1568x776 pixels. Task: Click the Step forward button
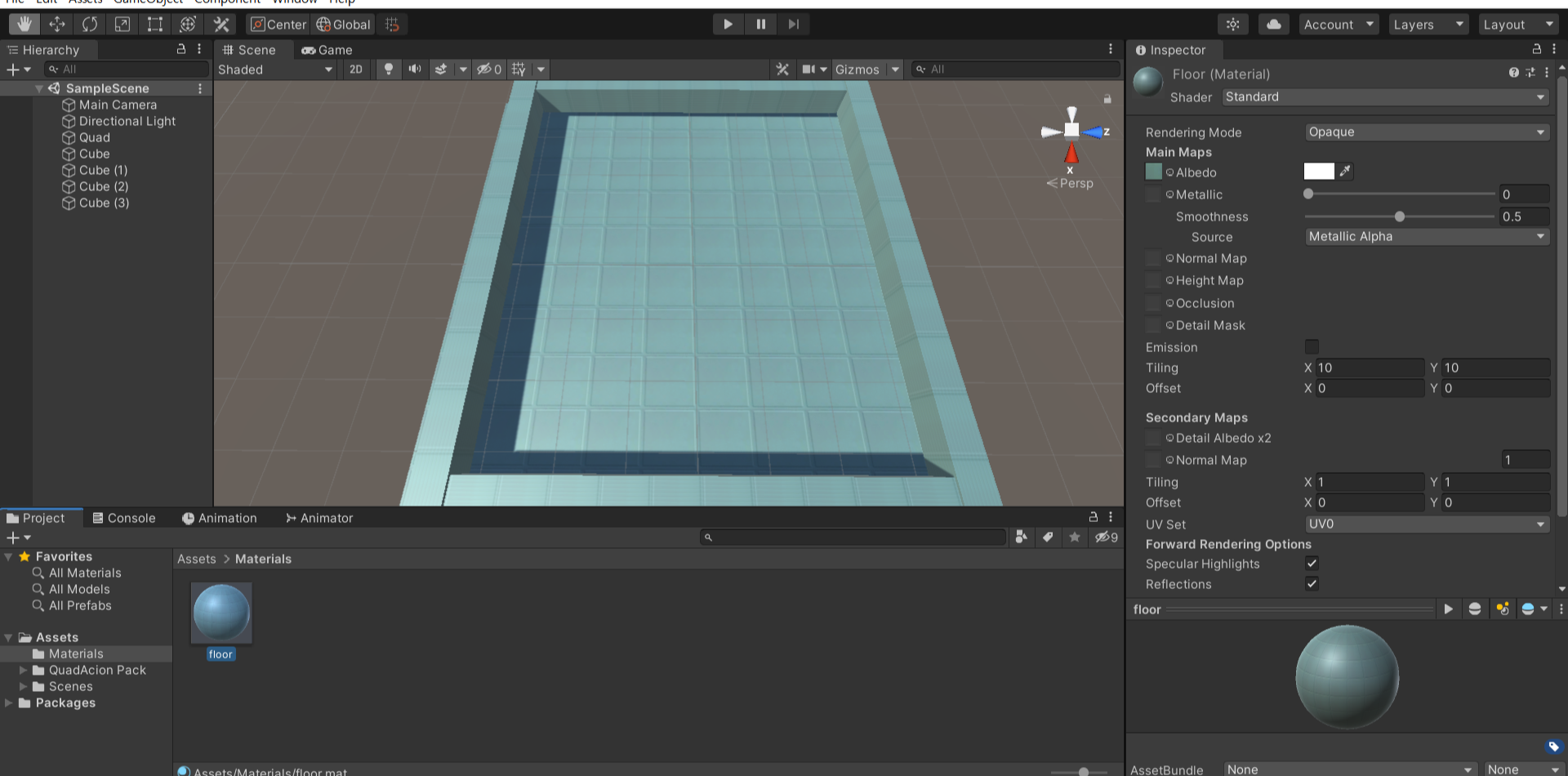(x=793, y=25)
